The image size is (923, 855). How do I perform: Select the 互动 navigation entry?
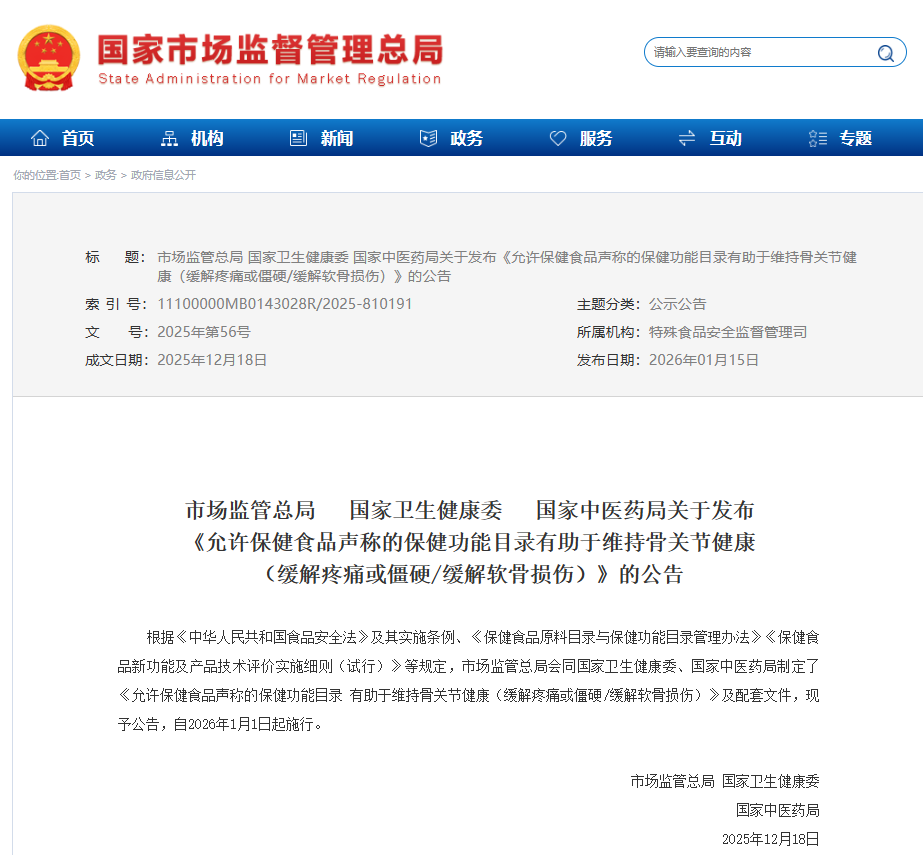pyautogui.click(x=724, y=138)
